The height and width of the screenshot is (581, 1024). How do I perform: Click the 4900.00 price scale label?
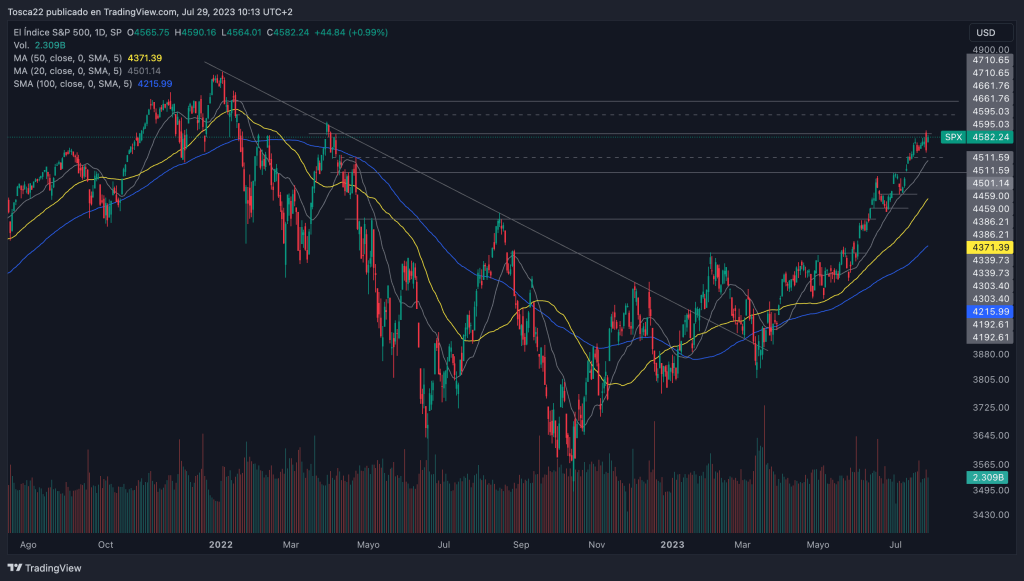tap(988, 49)
